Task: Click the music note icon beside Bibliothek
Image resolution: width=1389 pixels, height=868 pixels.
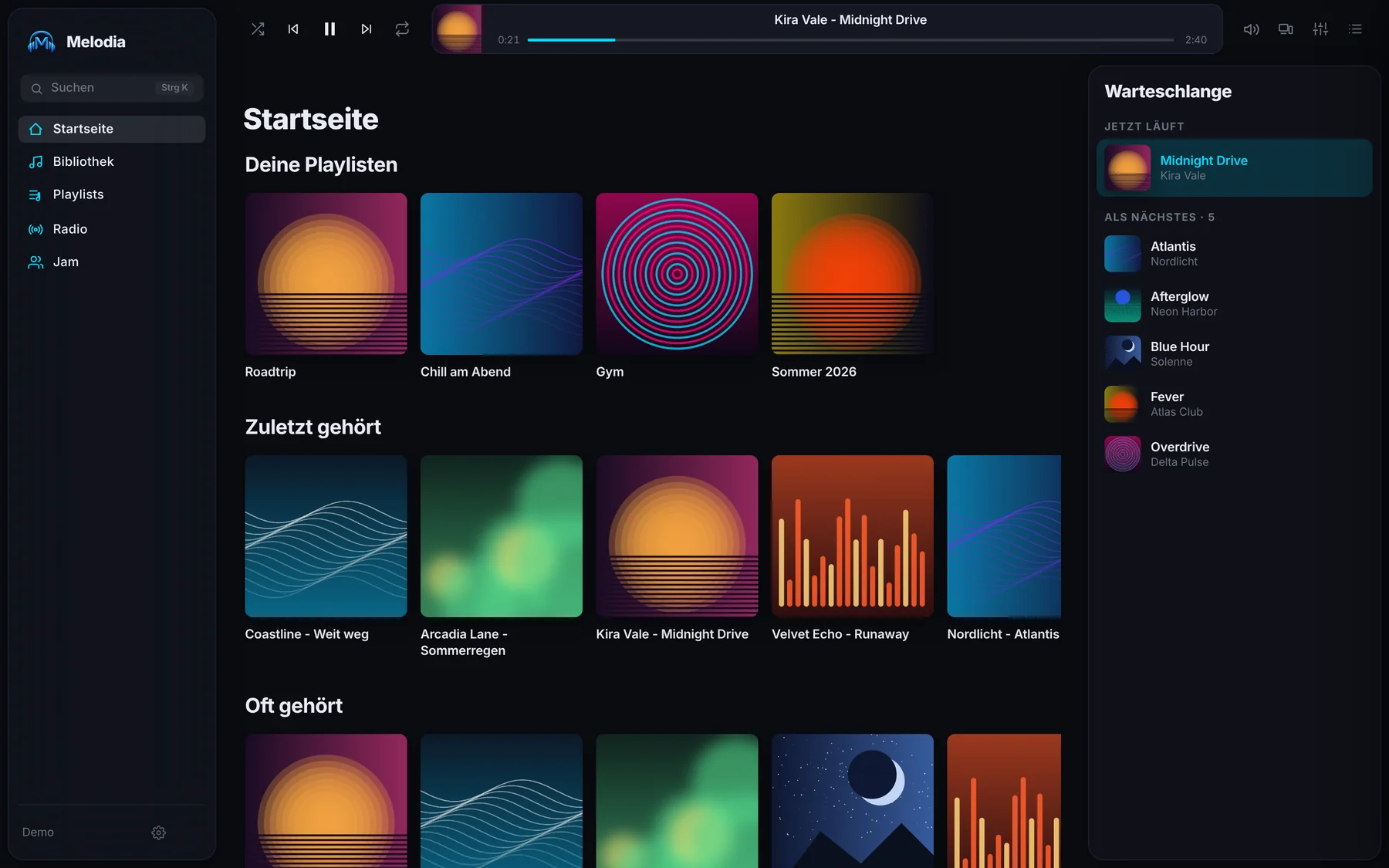Action: click(x=35, y=162)
